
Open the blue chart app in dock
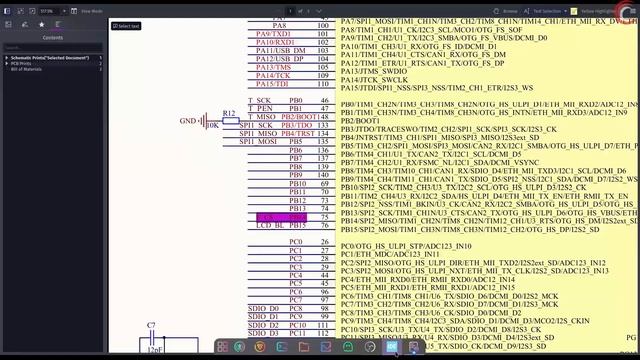coord(326,347)
